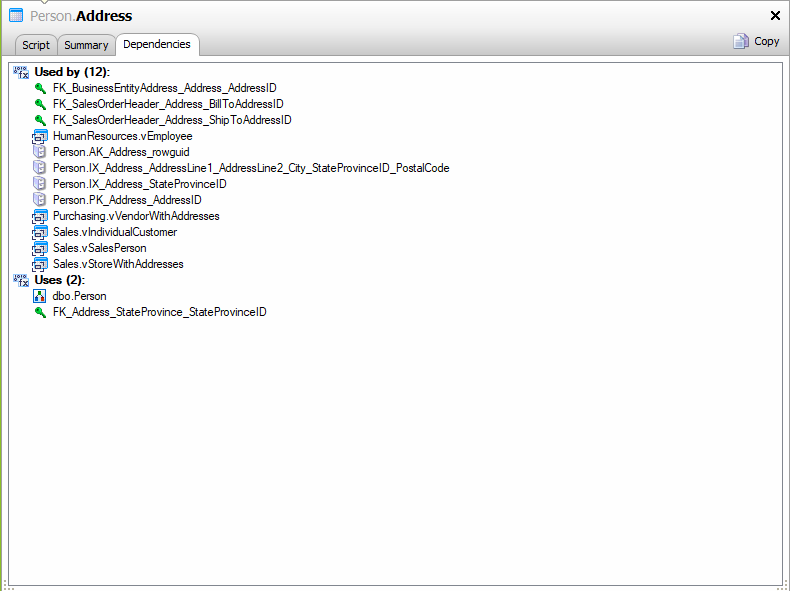Close the Person.Address panel

pos(775,16)
